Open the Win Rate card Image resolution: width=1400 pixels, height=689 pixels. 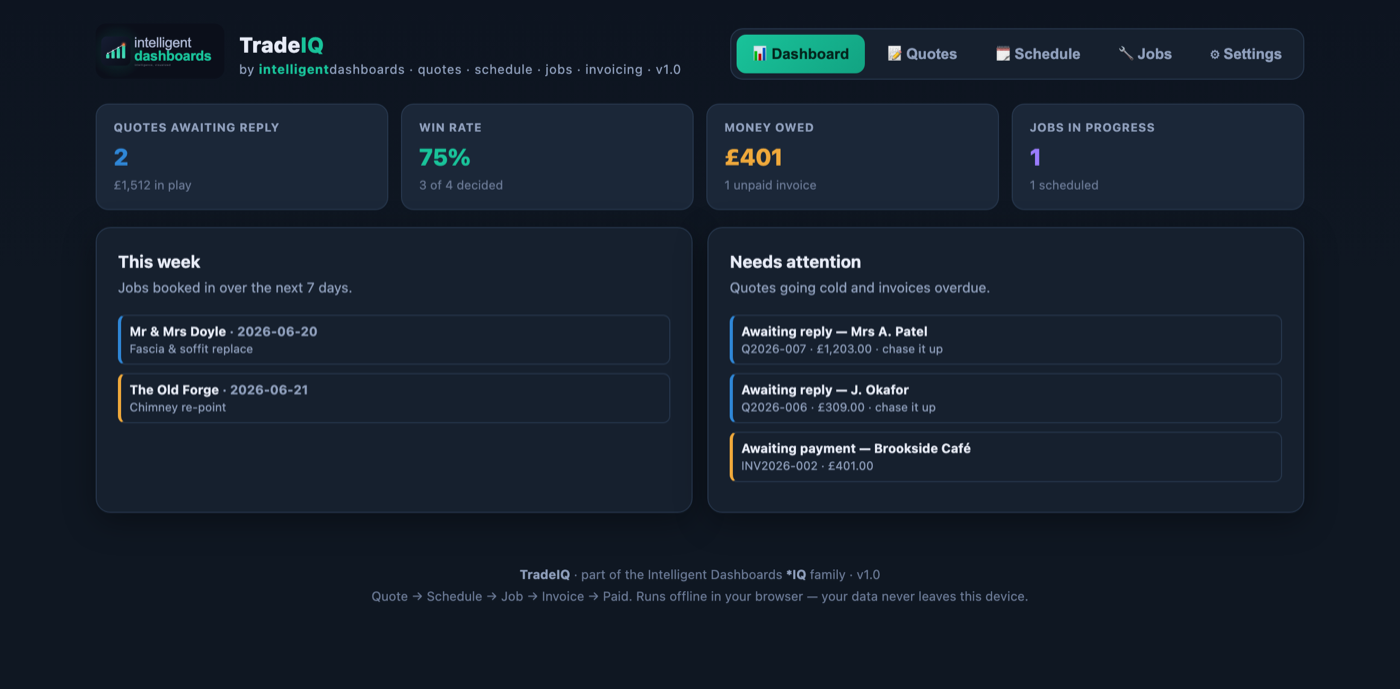[547, 157]
